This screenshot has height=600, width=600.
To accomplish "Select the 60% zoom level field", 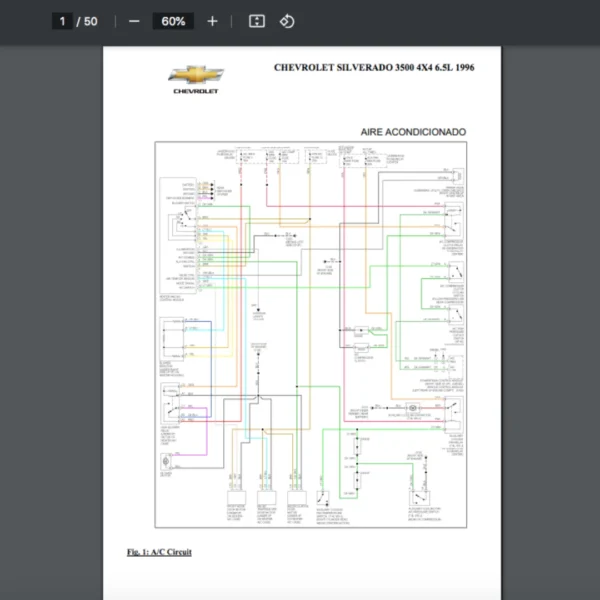I will (173, 21).
